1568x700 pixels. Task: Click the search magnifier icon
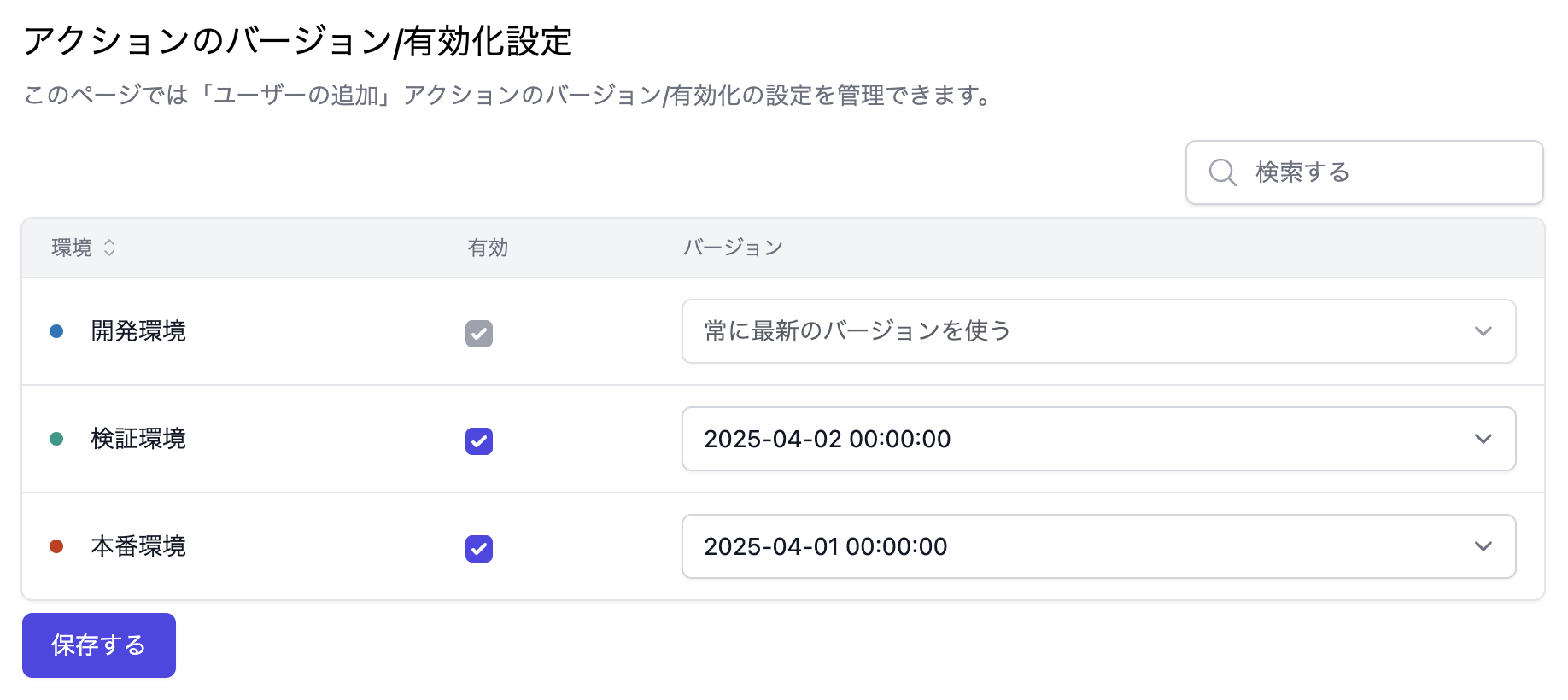pos(1221,172)
